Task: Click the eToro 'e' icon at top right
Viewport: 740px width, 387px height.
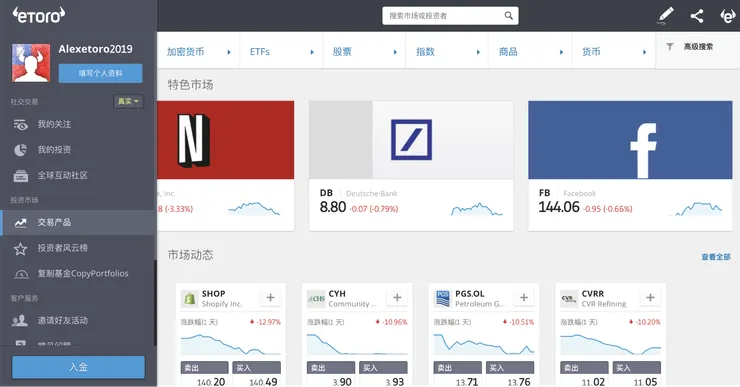Action: click(727, 16)
